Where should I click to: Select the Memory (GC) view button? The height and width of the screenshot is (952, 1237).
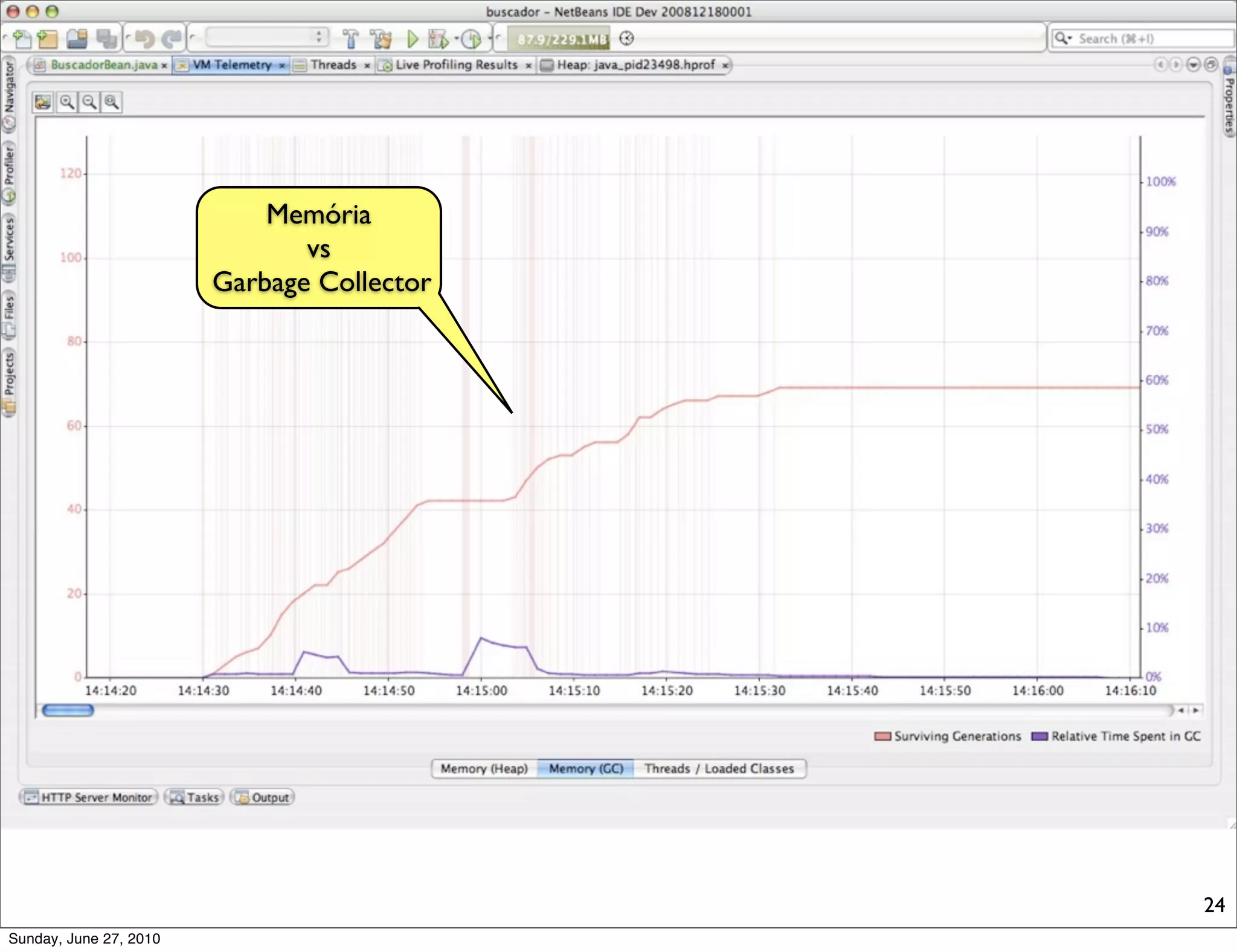pos(585,768)
